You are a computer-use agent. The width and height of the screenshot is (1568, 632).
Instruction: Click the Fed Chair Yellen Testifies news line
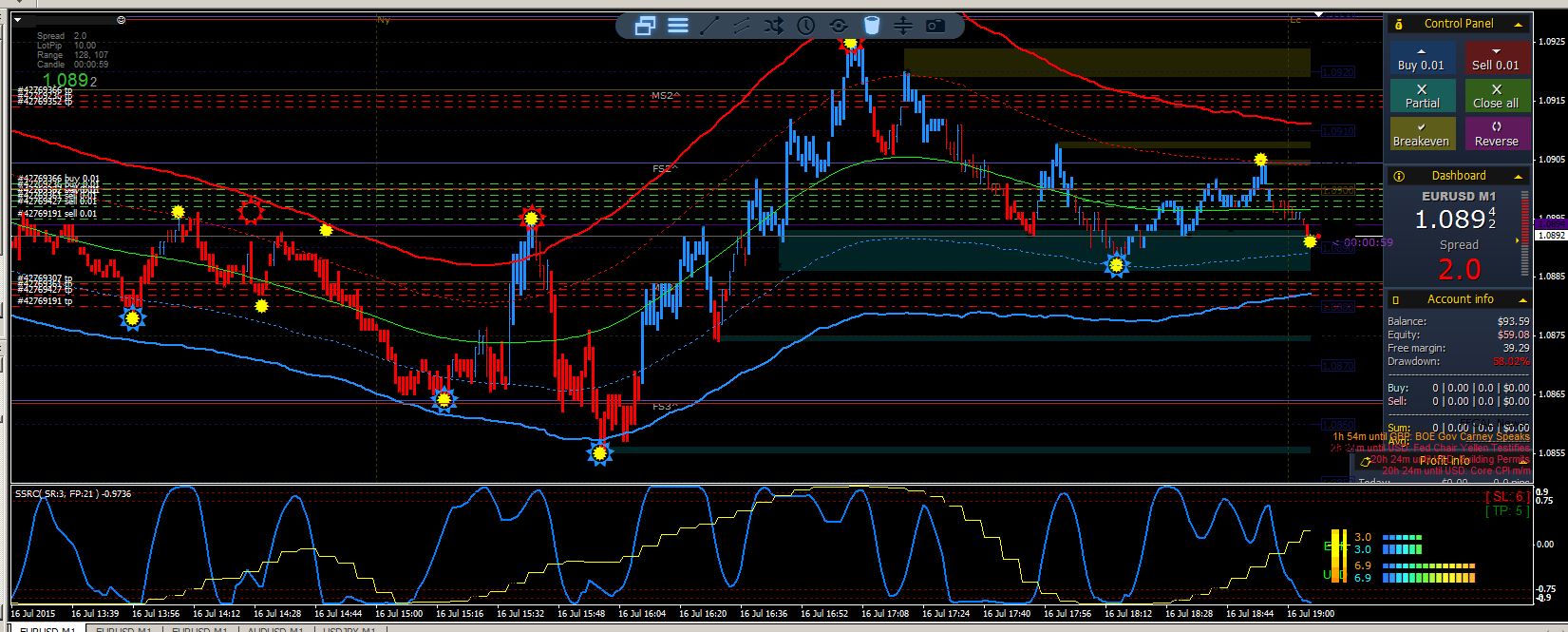click(1431, 449)
